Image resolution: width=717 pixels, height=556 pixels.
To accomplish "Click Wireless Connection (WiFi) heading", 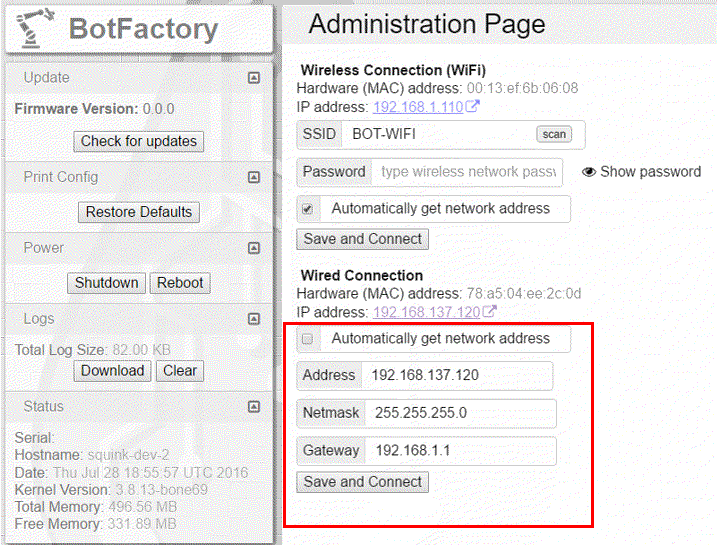I will point(393,70).
